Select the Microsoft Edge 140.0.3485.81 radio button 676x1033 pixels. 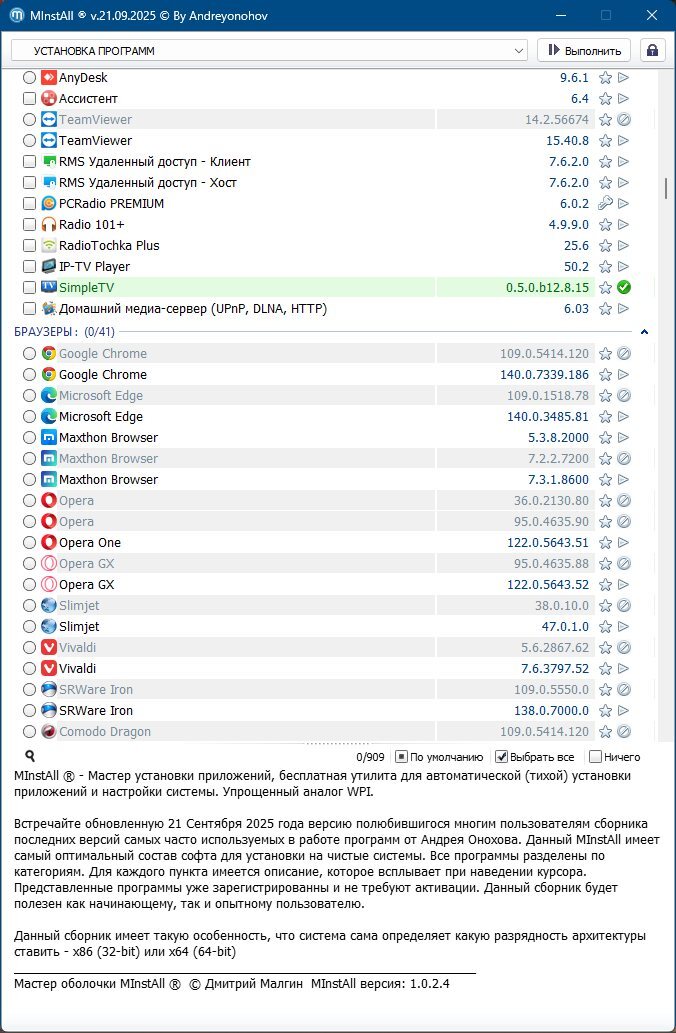pos(30,417)
